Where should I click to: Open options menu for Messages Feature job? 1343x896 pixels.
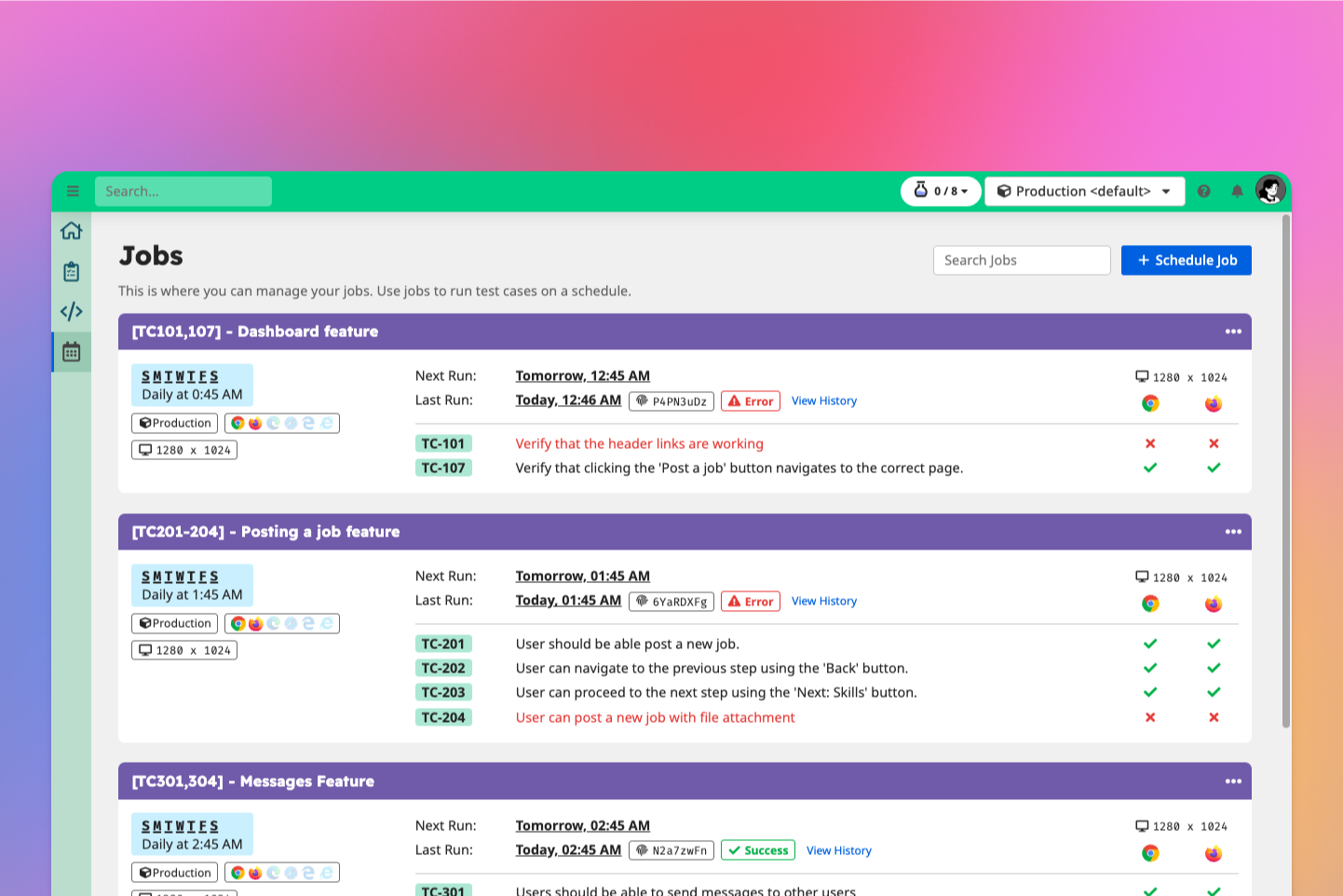tap(1233, 781)
